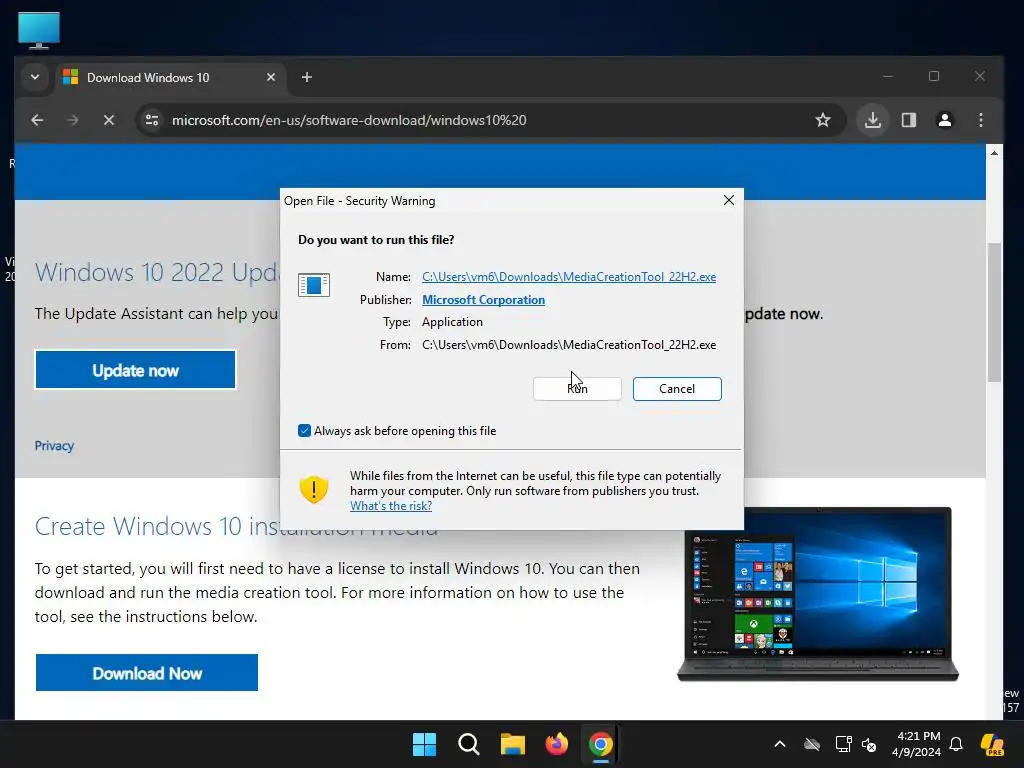Image resolution: width=1024 pixels, height=768 pixels.
Task: Open notifications bell icon
Action: pyautogui.click(x=956, y=744)
